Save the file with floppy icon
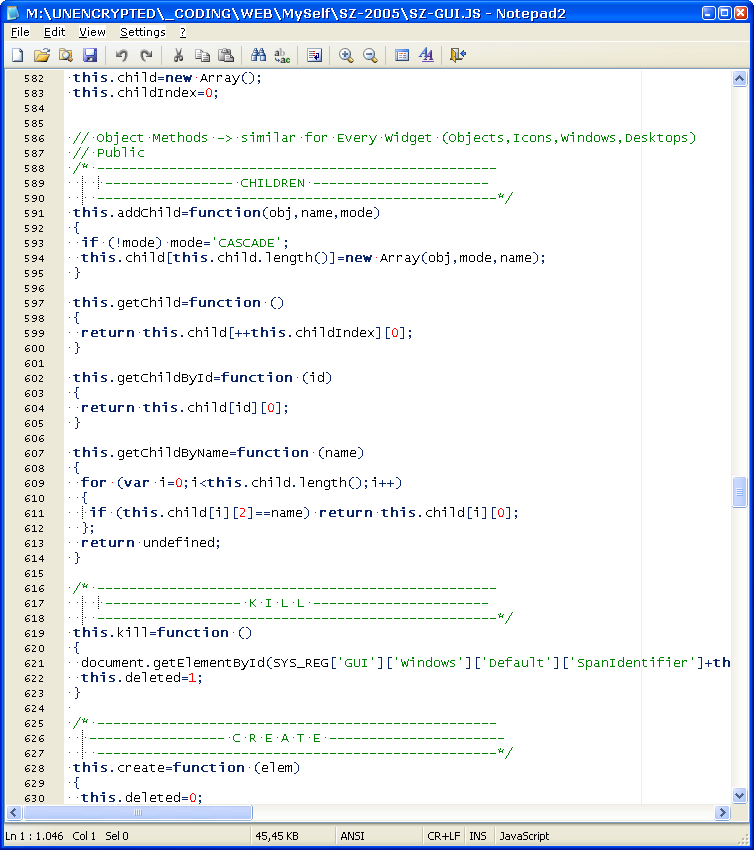The image size is (754, 850). 90,55
